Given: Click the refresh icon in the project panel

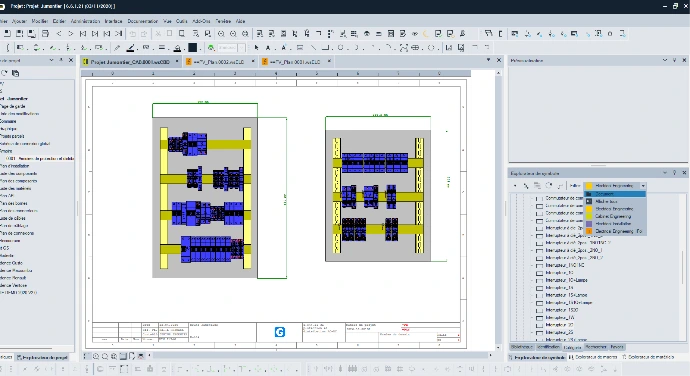Looking at the screenshot, I should (x=4, y=73).
